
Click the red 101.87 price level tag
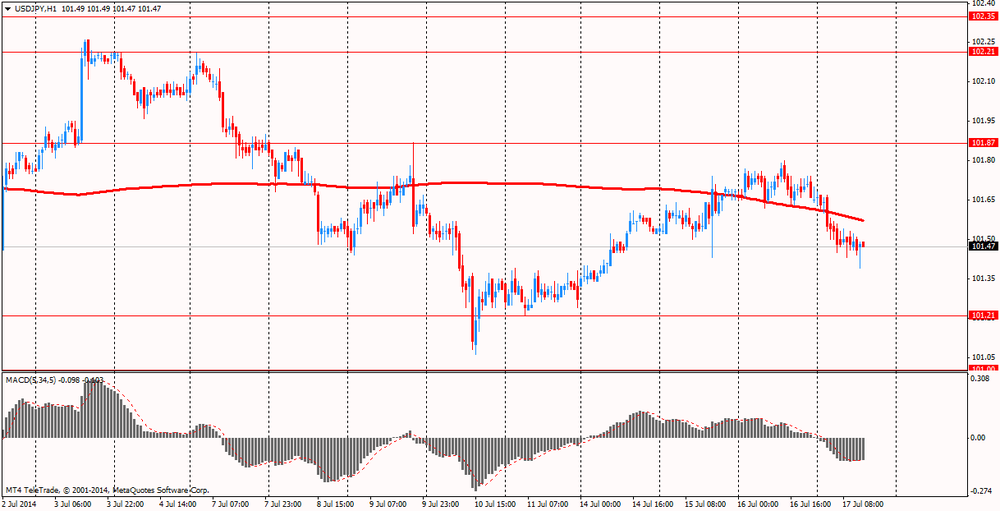983,143
